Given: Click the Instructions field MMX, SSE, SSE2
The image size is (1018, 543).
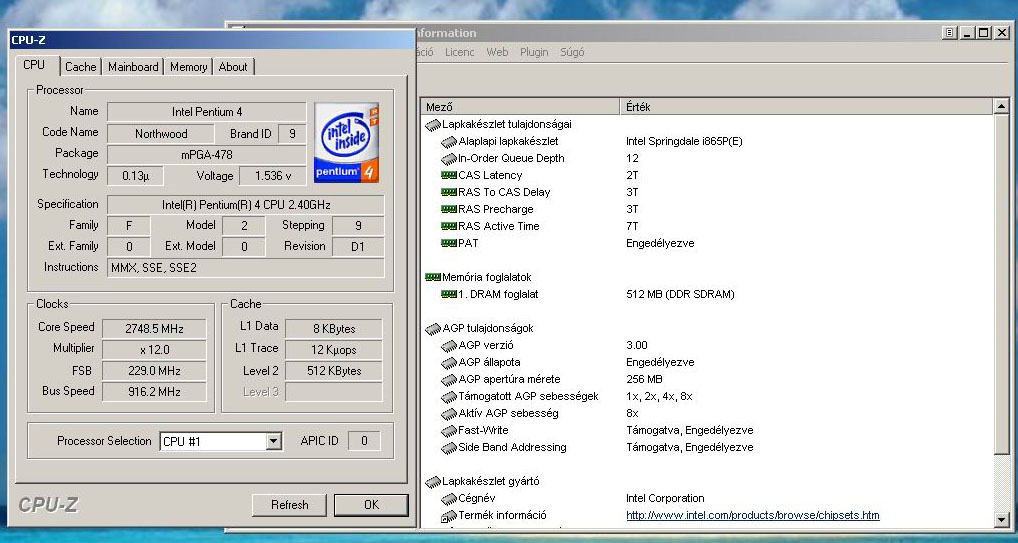Looking at the screenshot, I should pyautogui.click(x=246, y=268).
